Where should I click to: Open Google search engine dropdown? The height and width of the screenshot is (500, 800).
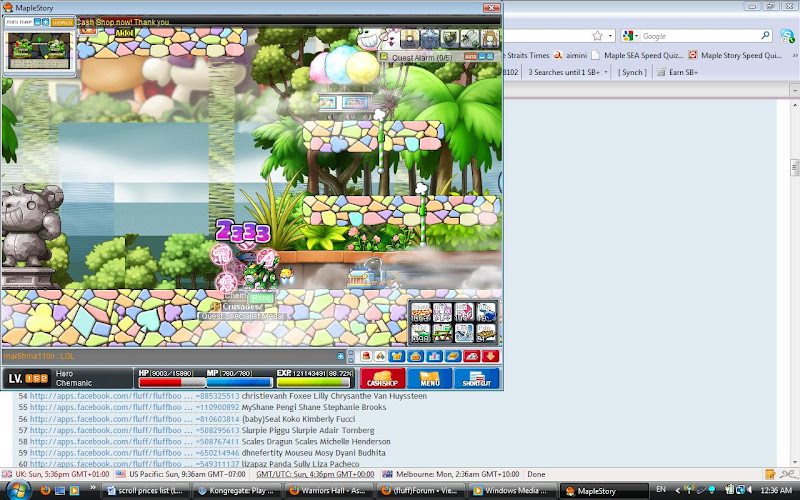(x=631, y=36)
